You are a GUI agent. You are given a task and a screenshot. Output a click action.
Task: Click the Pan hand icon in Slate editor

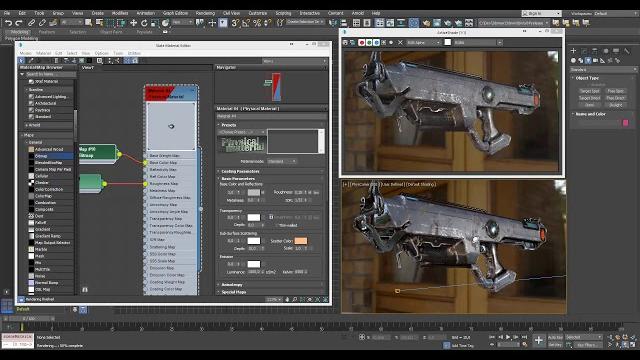[287, 299]
